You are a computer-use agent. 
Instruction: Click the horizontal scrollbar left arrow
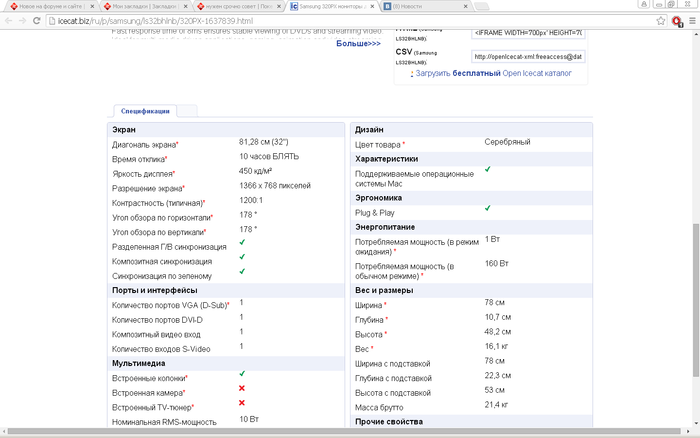(x=4, y=432)
